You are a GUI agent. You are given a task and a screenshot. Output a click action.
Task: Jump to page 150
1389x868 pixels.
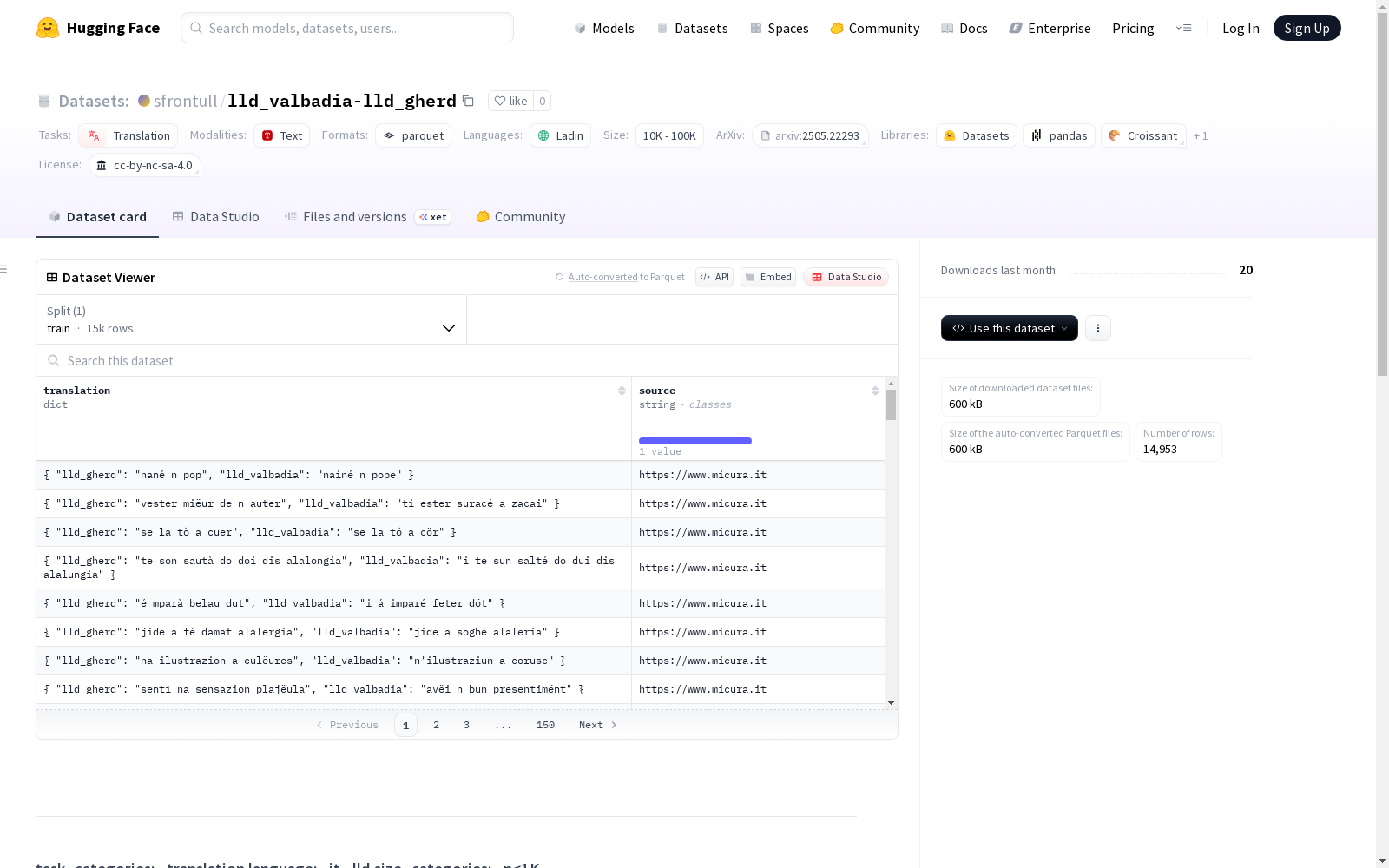point(545,725)
